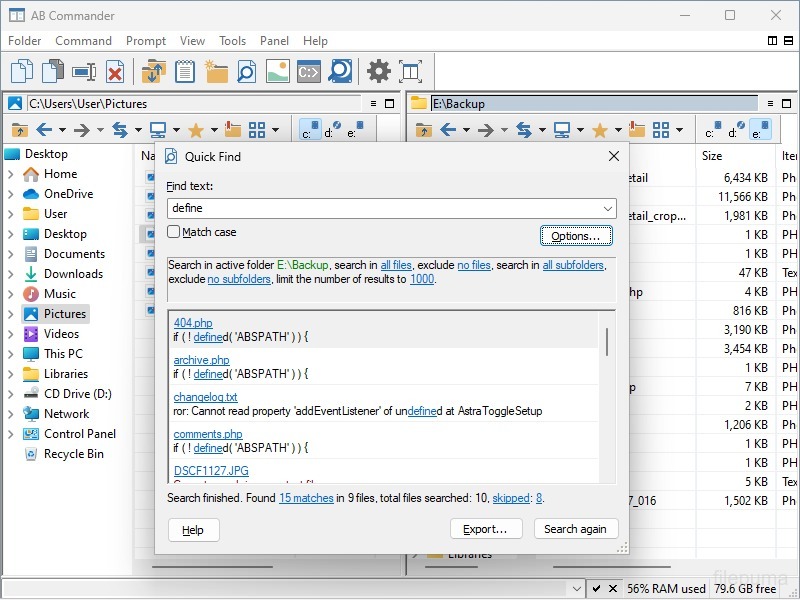Open settings with the gear icon
The height and width of the screenshot is (600, 800).
[x=378, y=71]
